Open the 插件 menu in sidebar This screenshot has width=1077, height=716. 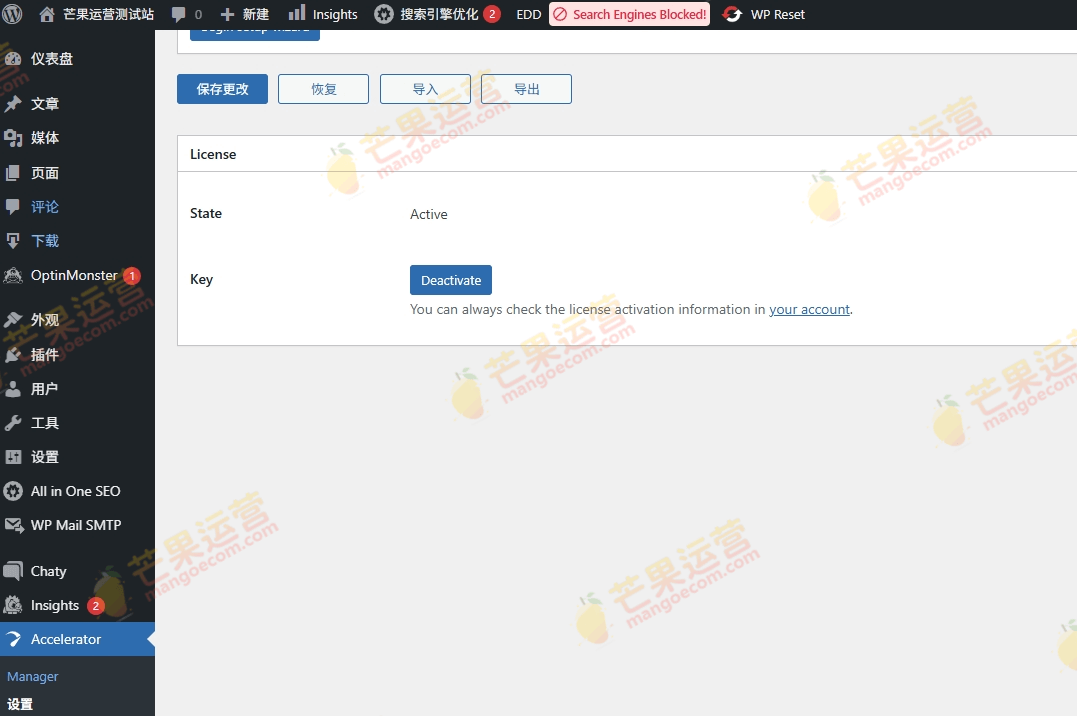[x=45, y=354]
